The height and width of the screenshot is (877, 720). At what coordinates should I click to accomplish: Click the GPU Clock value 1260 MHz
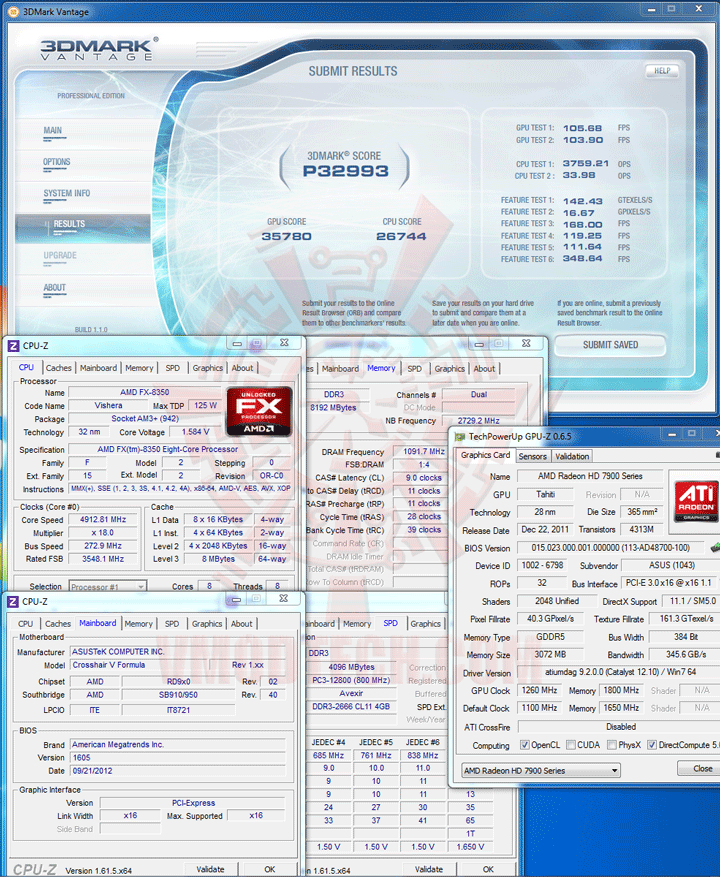539,690
